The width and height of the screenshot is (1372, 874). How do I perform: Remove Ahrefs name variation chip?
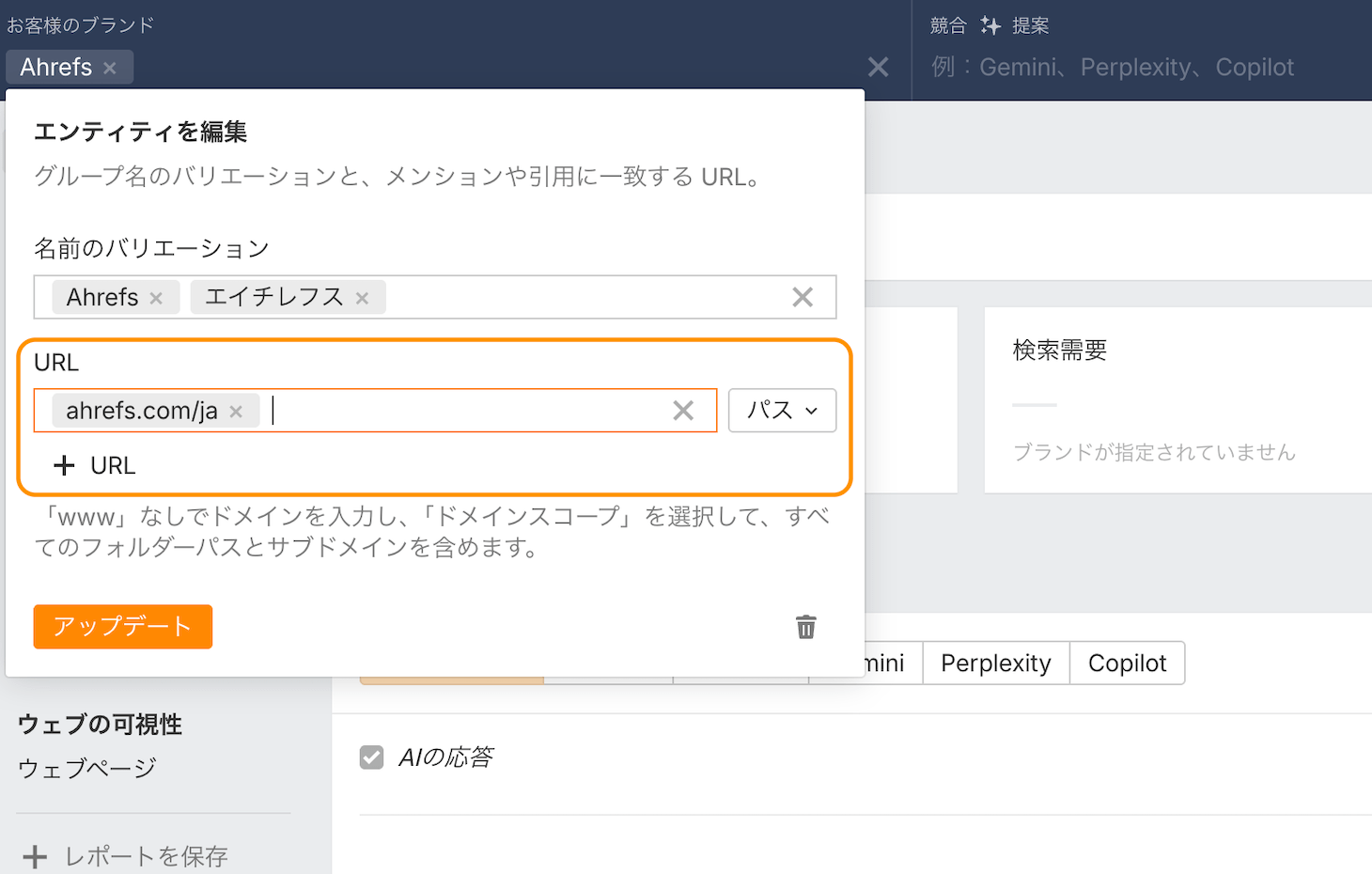click(x=156, y=298)
